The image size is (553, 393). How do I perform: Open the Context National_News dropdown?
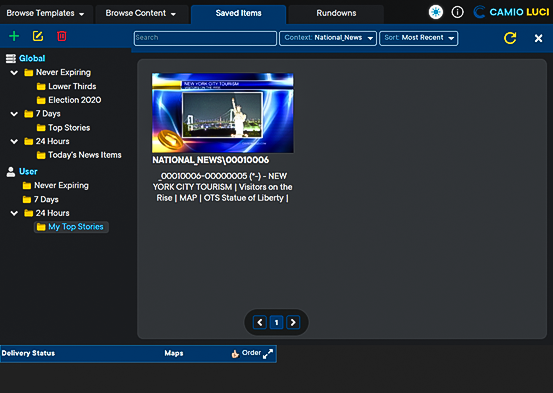coord(328,38)
